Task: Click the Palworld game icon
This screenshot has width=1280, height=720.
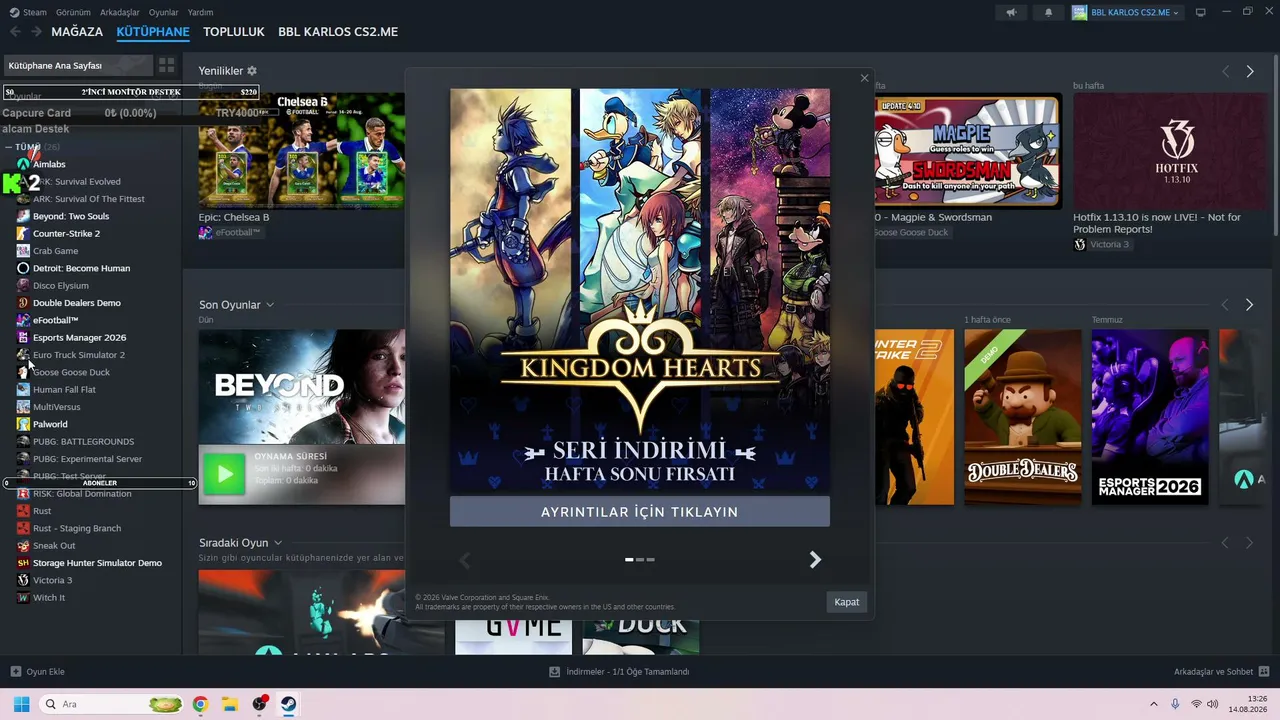Action: (23, 424)
